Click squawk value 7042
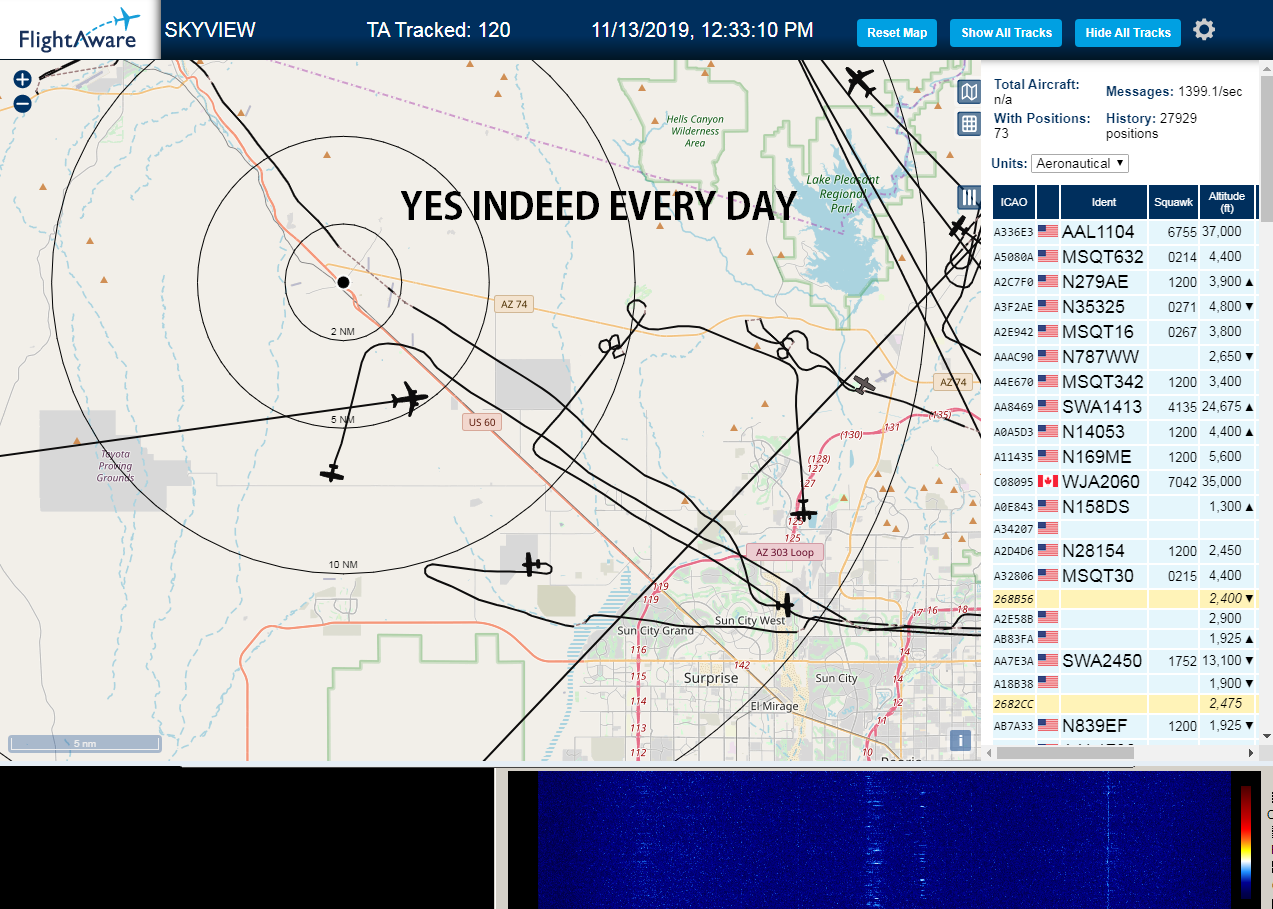The height and width of the screenshot is (909, 1273). pos(1182,481)
